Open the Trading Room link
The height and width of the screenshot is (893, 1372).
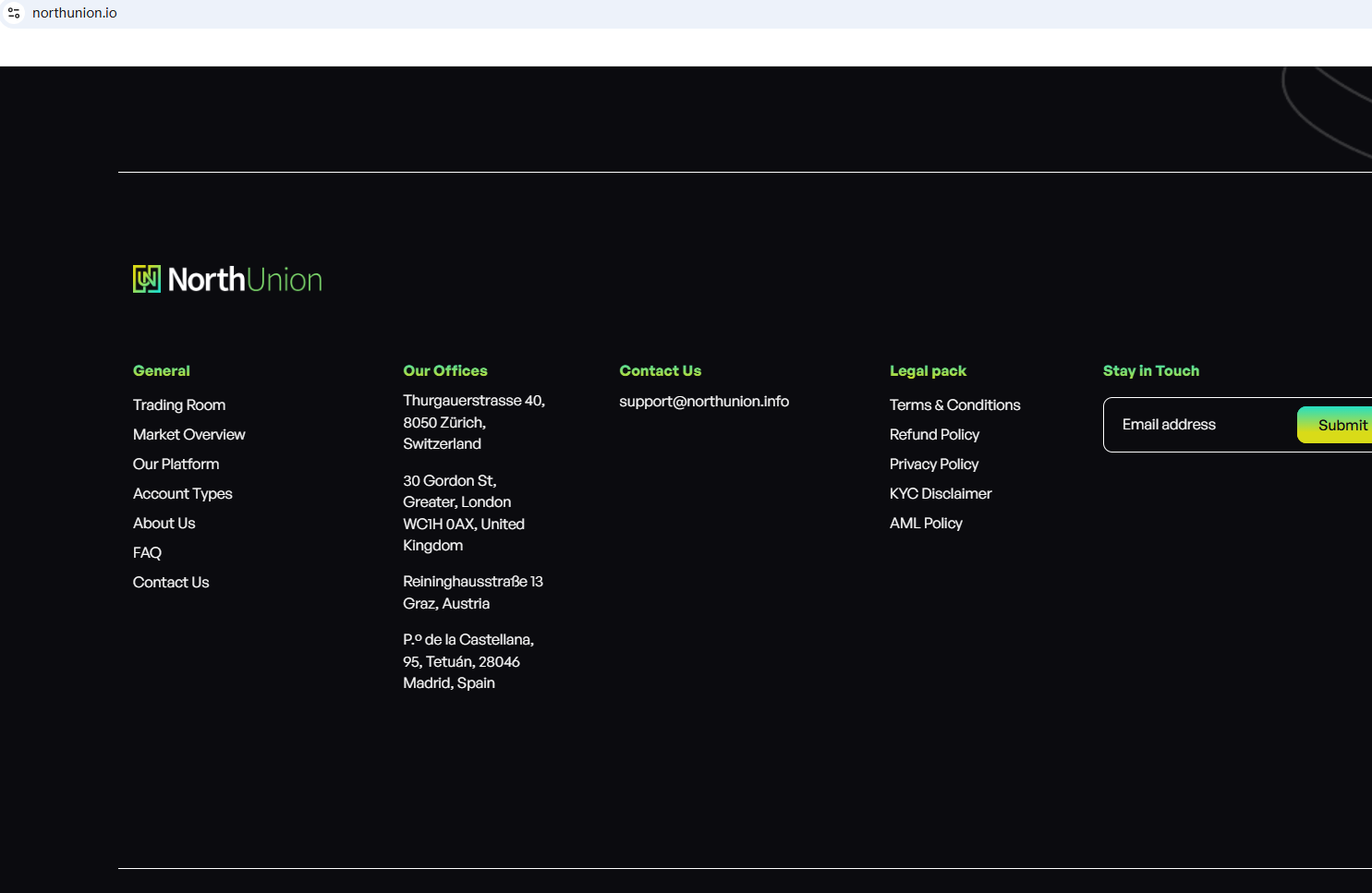pos(179,404)
